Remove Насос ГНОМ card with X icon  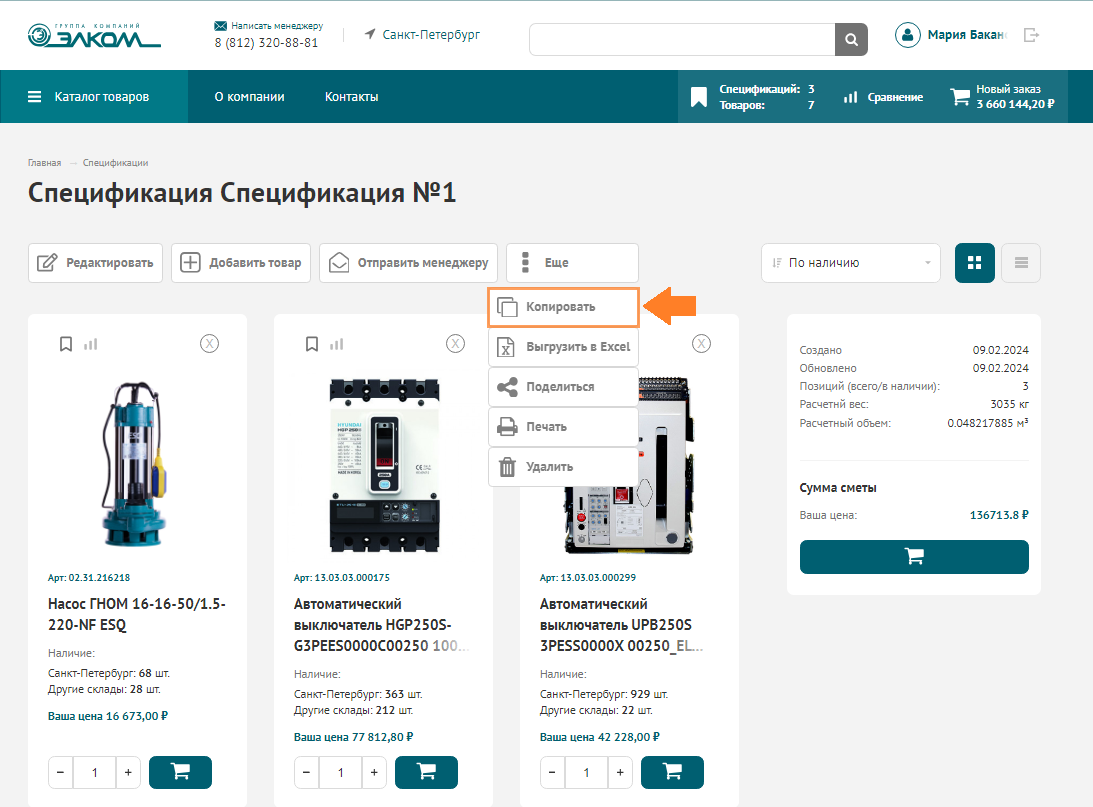[209, 344]
